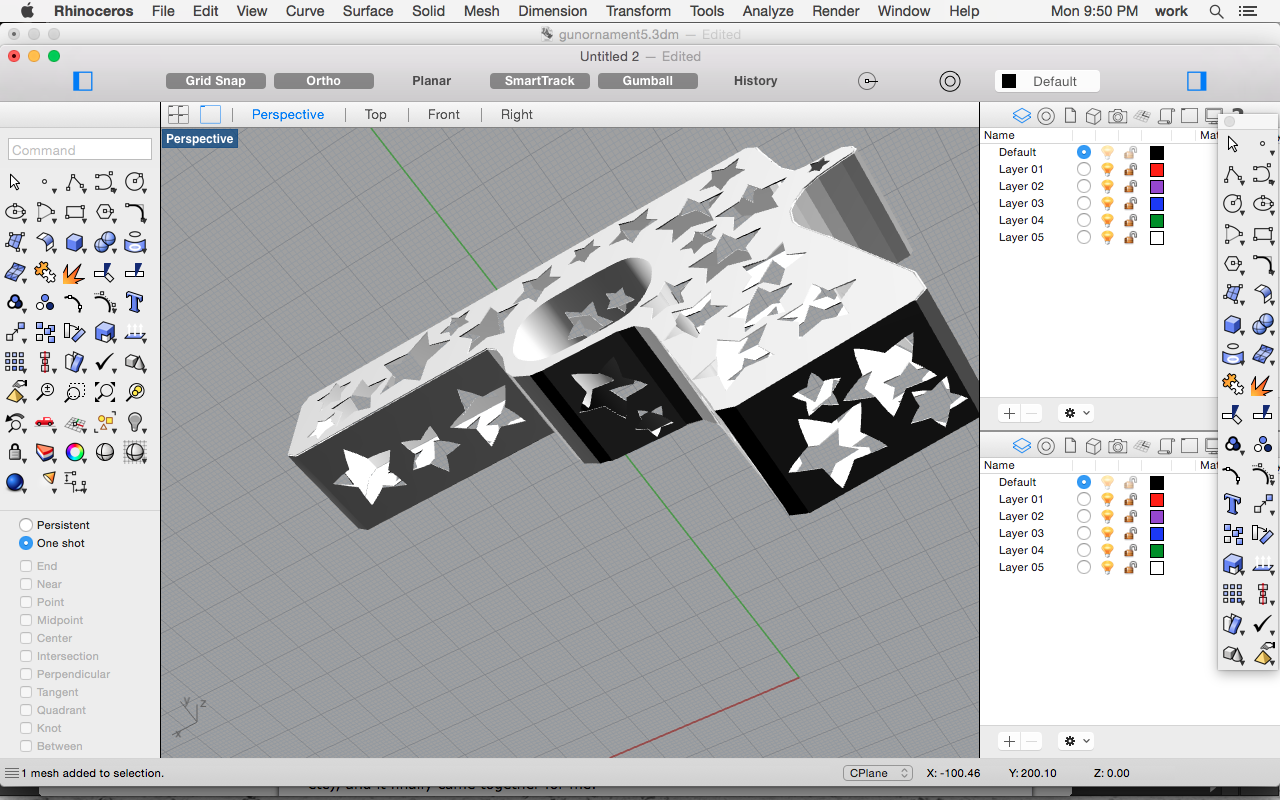Make Layer 02 current in upper panel
This screenshot has width=1280, height=800.
pos(1084,186)
